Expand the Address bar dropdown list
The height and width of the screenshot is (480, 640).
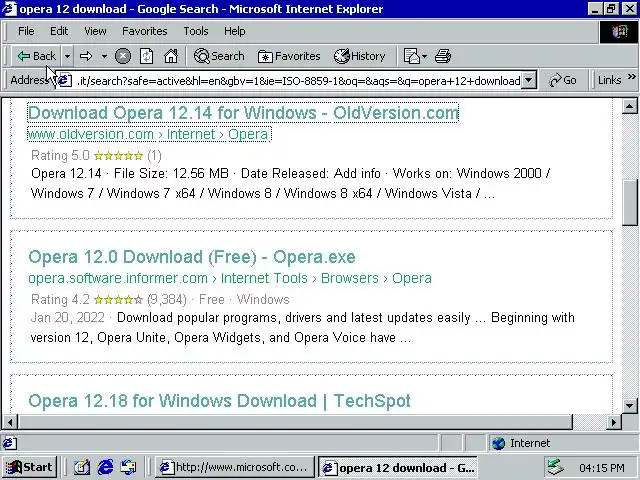pos(529,80)
